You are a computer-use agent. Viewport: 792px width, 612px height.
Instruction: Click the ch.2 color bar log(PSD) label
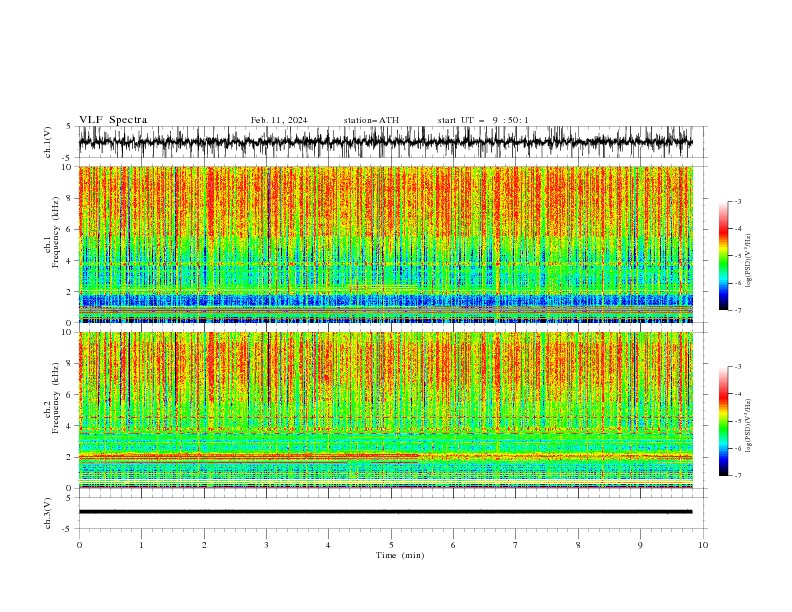point(748,426)
